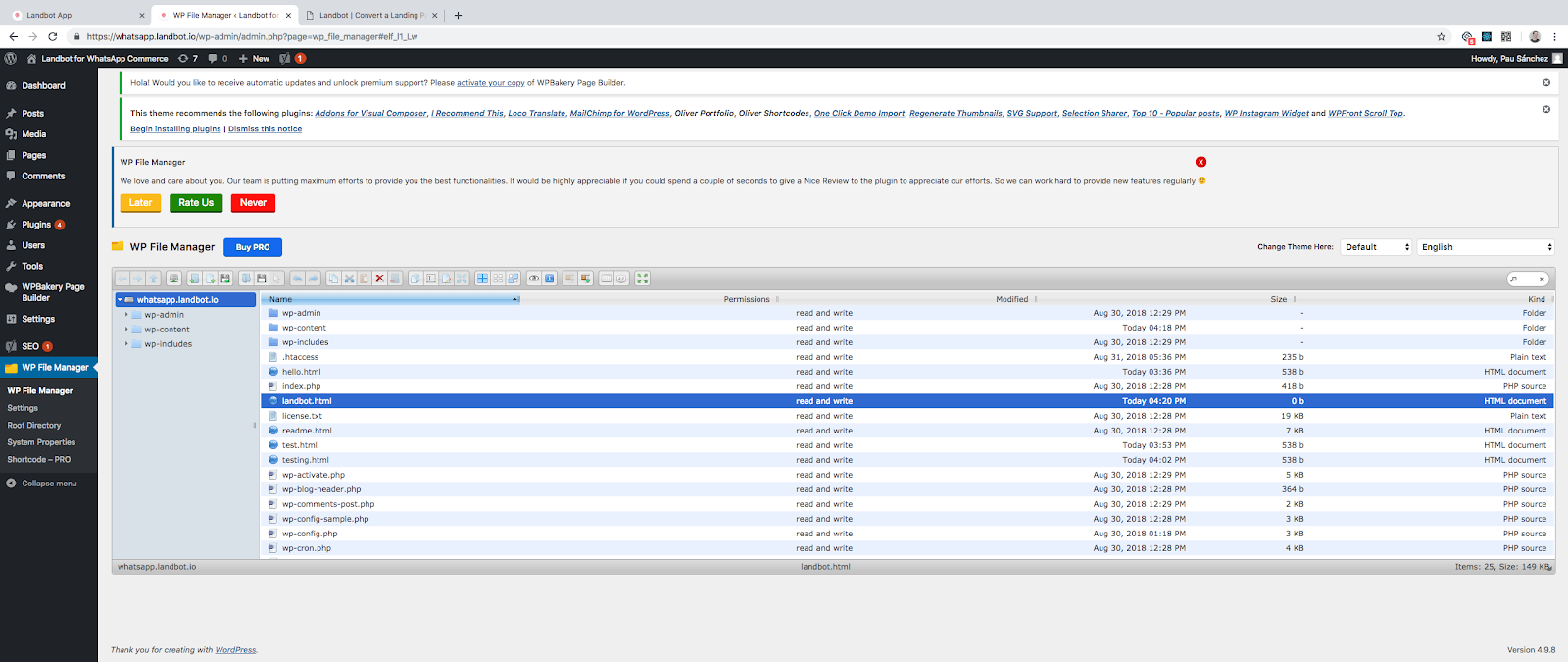Click the WordPress logo in admin bar
The height and width of the screenshot is (662, 1568).
10,58
